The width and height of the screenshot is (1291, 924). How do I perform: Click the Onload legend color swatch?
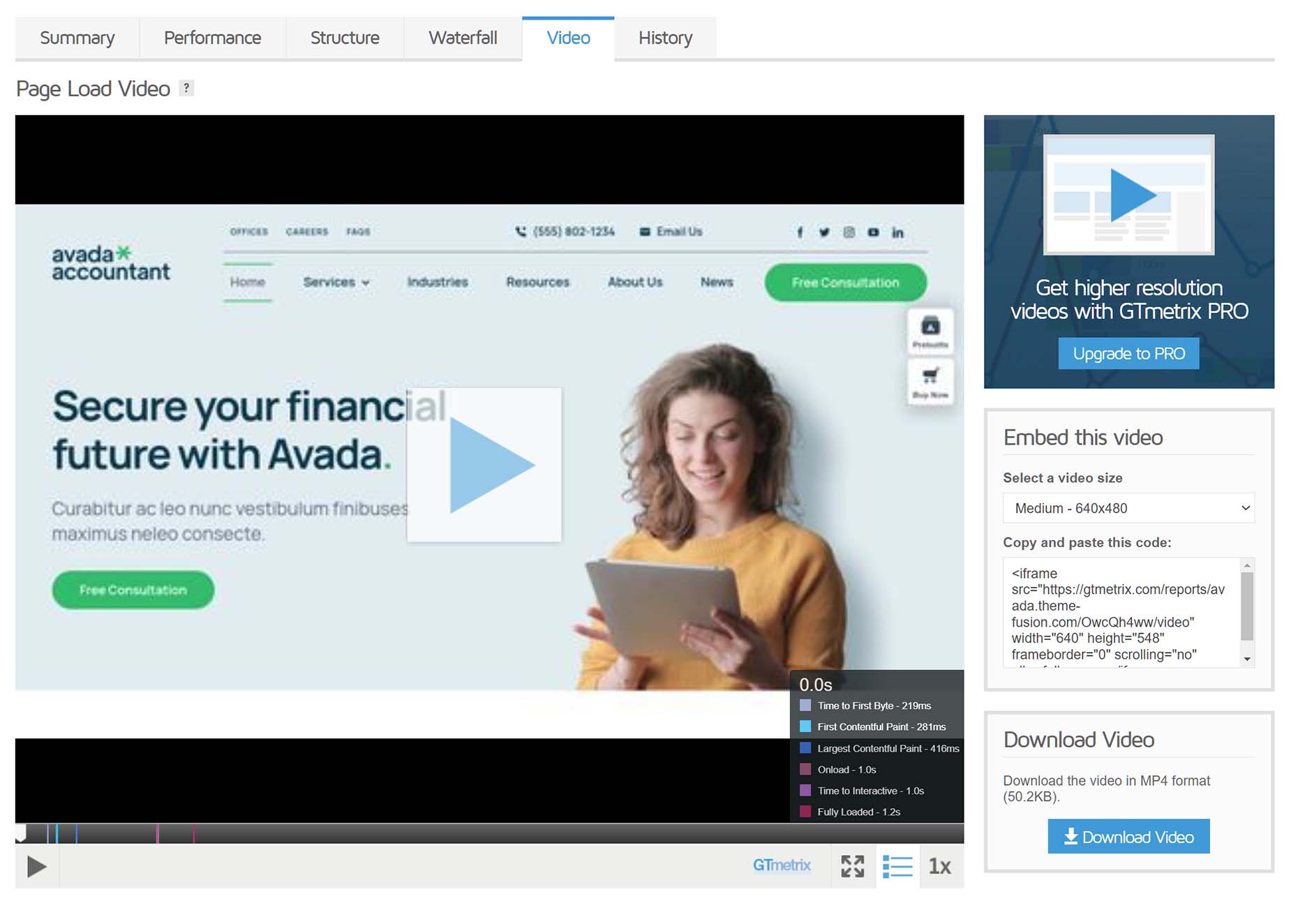click(x=805, y=770)
